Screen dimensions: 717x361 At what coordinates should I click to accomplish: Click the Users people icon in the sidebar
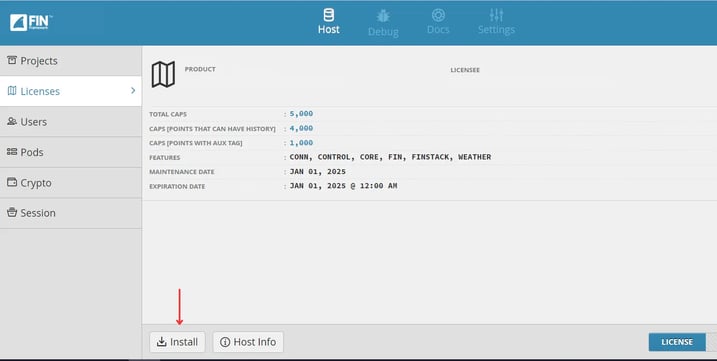pos(12,121)
